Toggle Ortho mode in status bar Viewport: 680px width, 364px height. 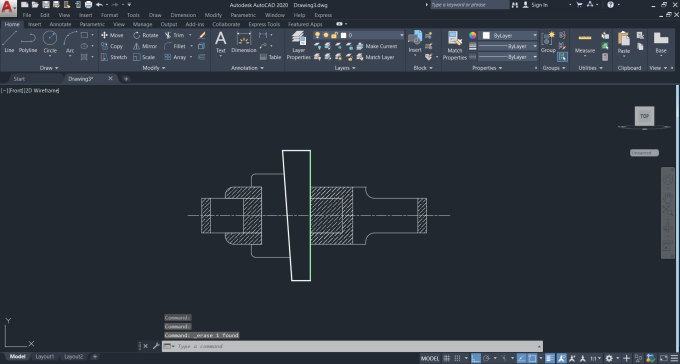coord(476,358)
